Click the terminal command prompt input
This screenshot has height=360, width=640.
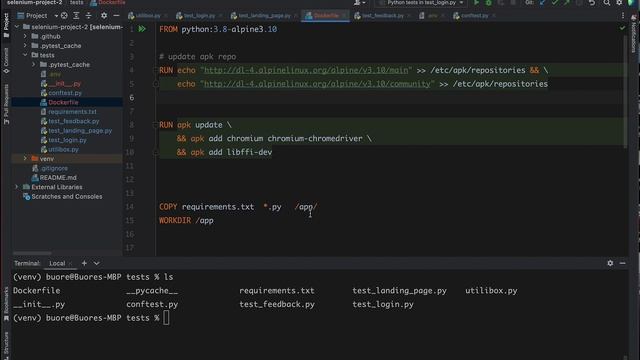pos(166,318)
